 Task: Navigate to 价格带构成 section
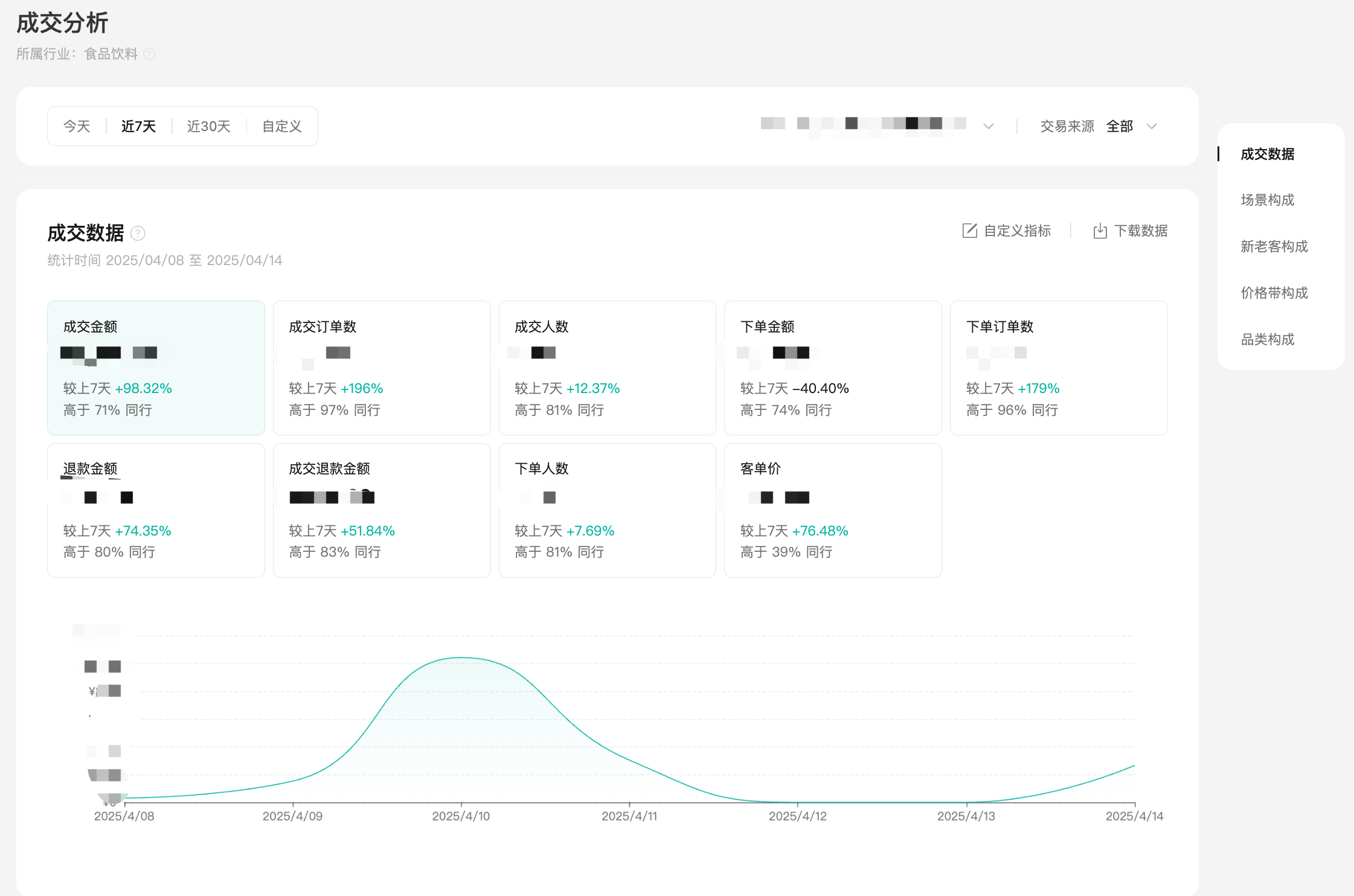coord(1274,293)
